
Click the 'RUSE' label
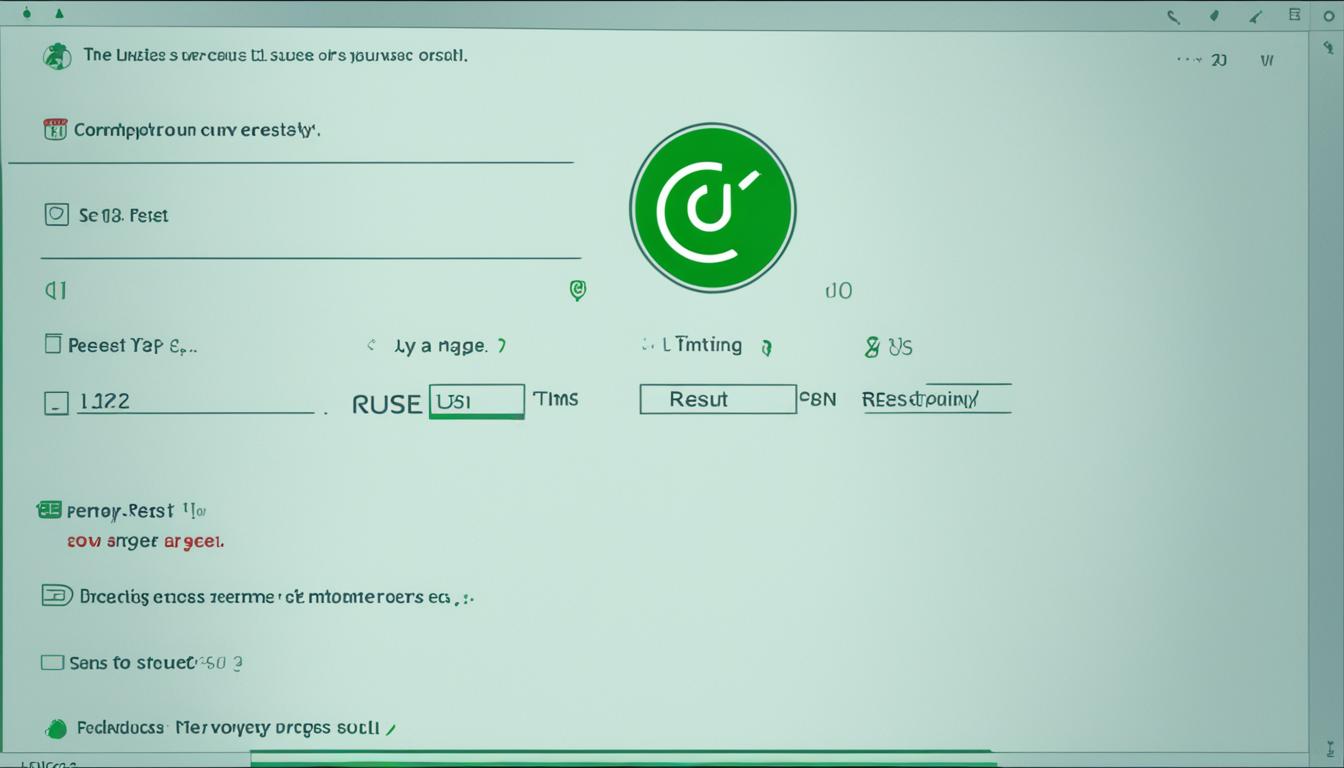click(x=387, y=404)
